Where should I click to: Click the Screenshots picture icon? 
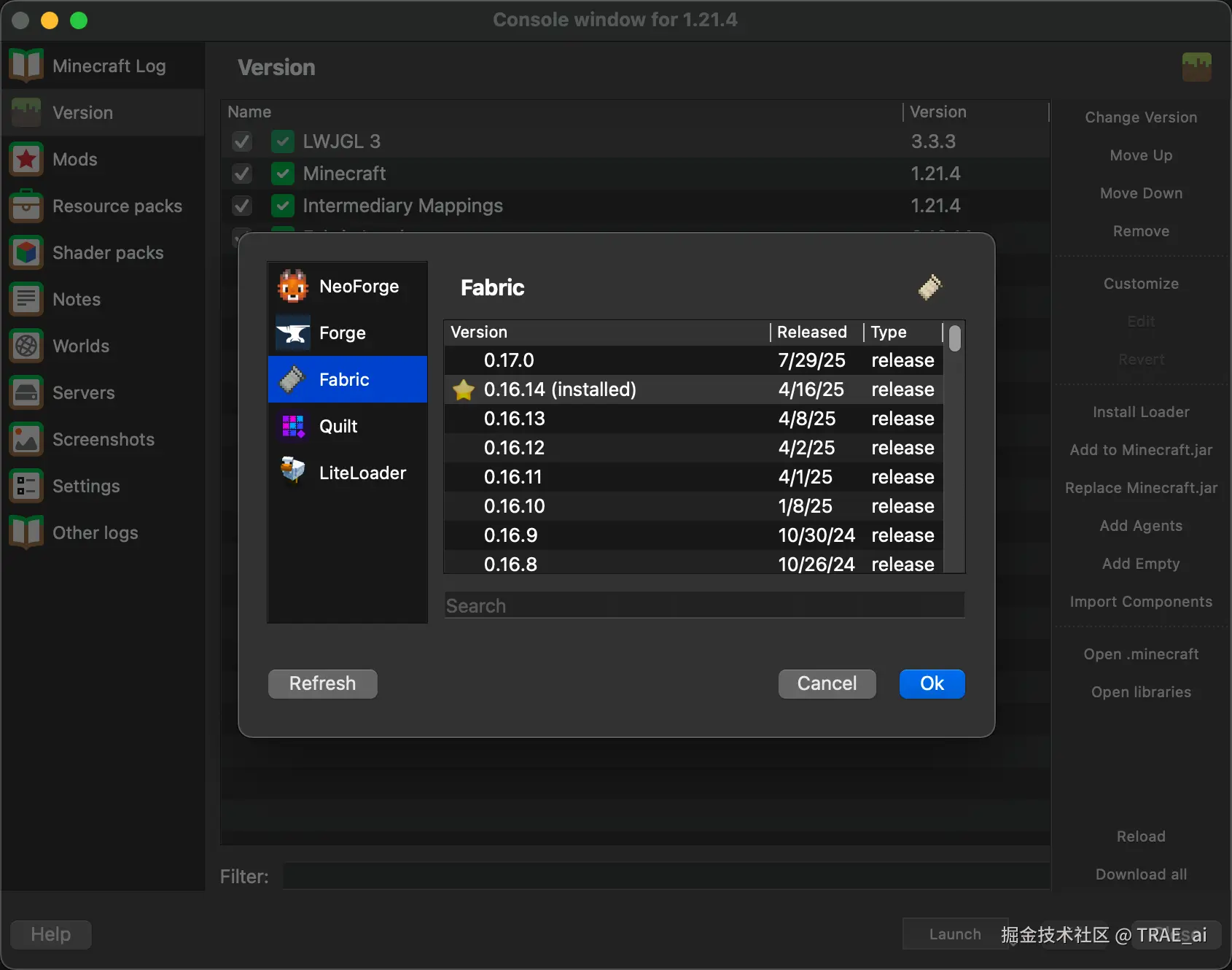pyautogui.click(x=26, y=439)
